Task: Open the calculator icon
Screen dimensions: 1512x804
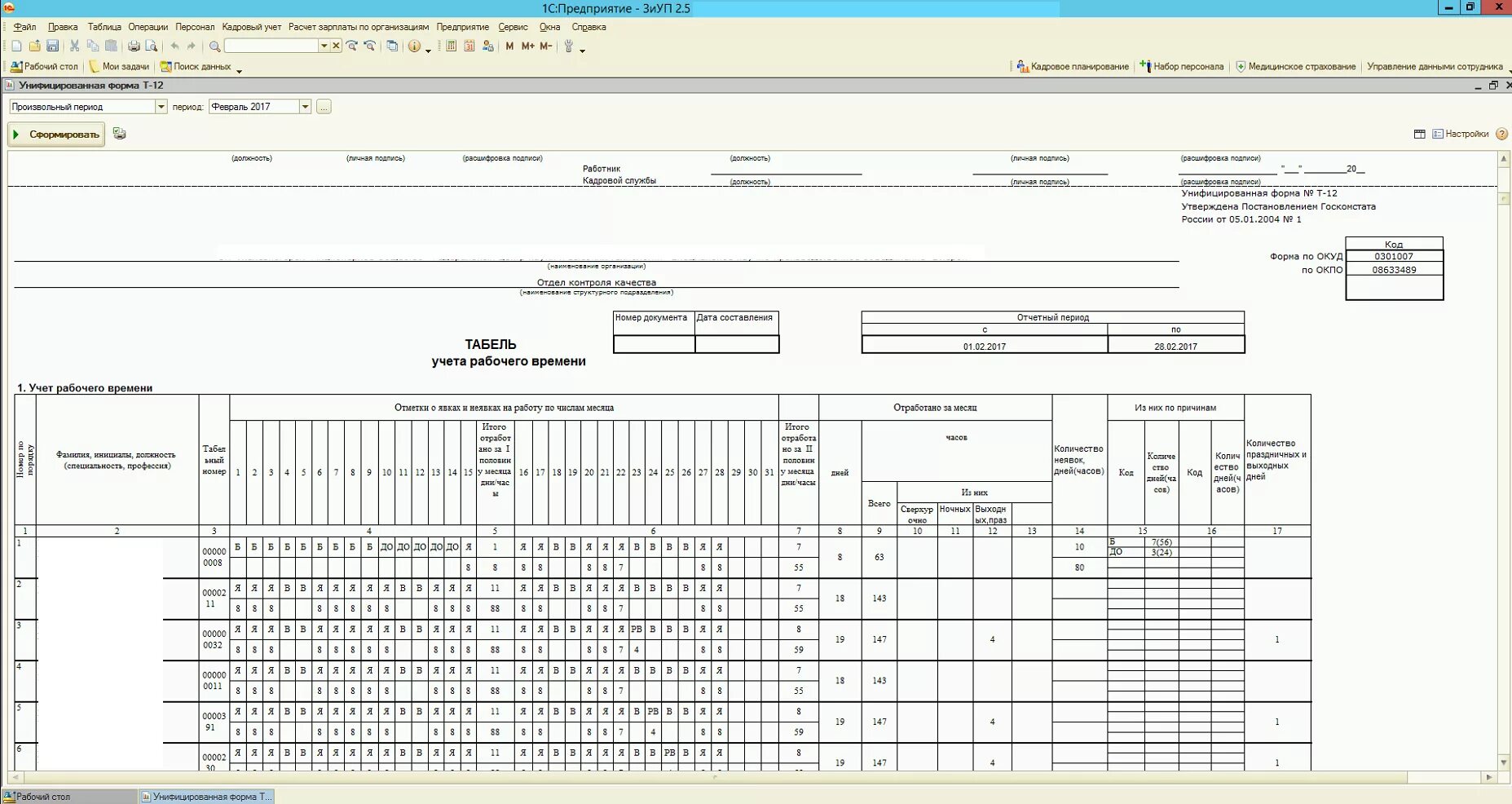Action: coord(452,46)
